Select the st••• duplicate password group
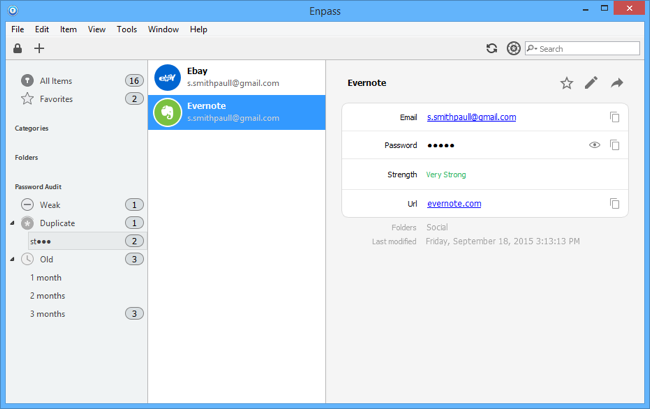650x409 pixels. point(87,241)
